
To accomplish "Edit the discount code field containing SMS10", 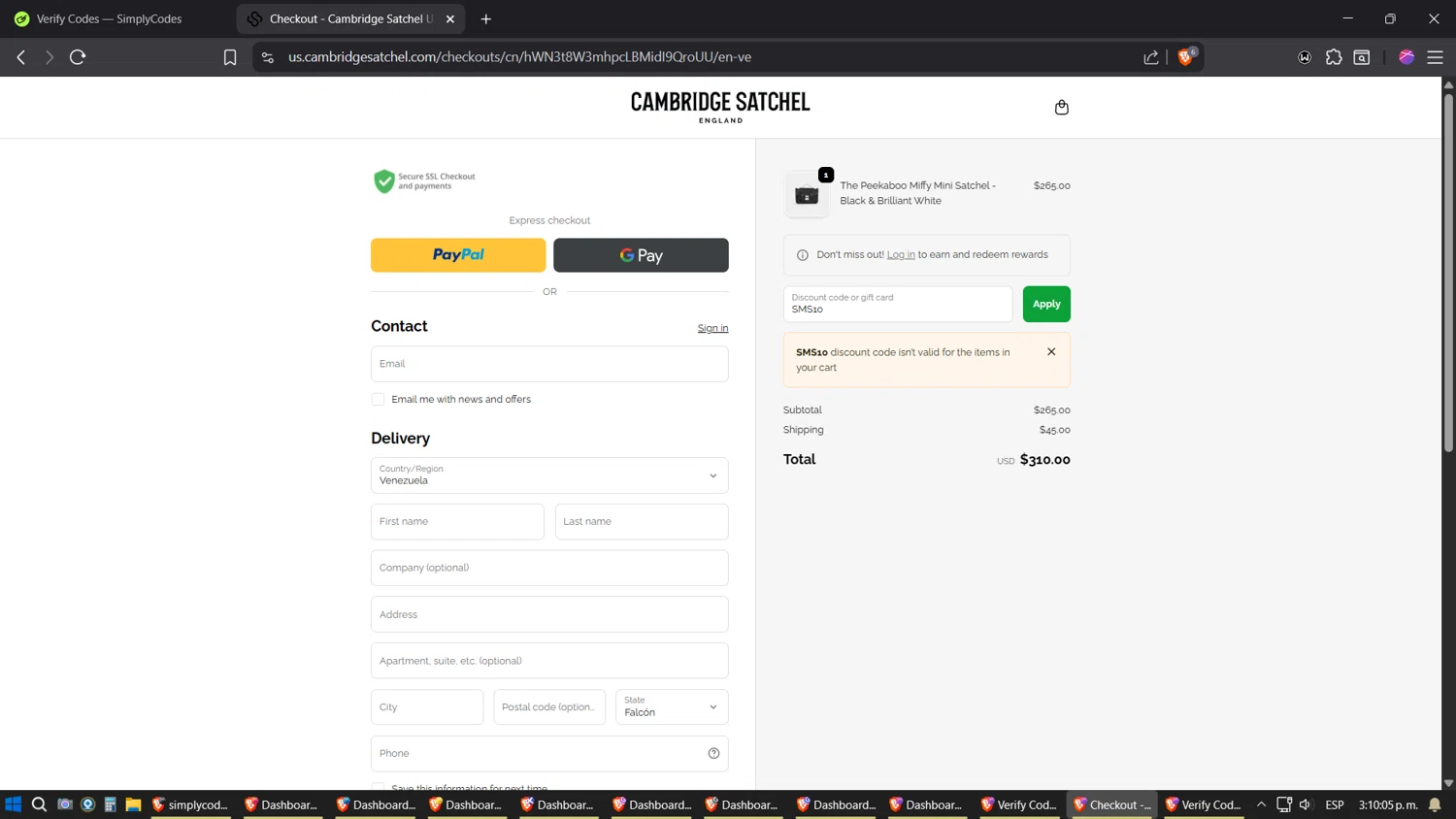I will [898, 304].
